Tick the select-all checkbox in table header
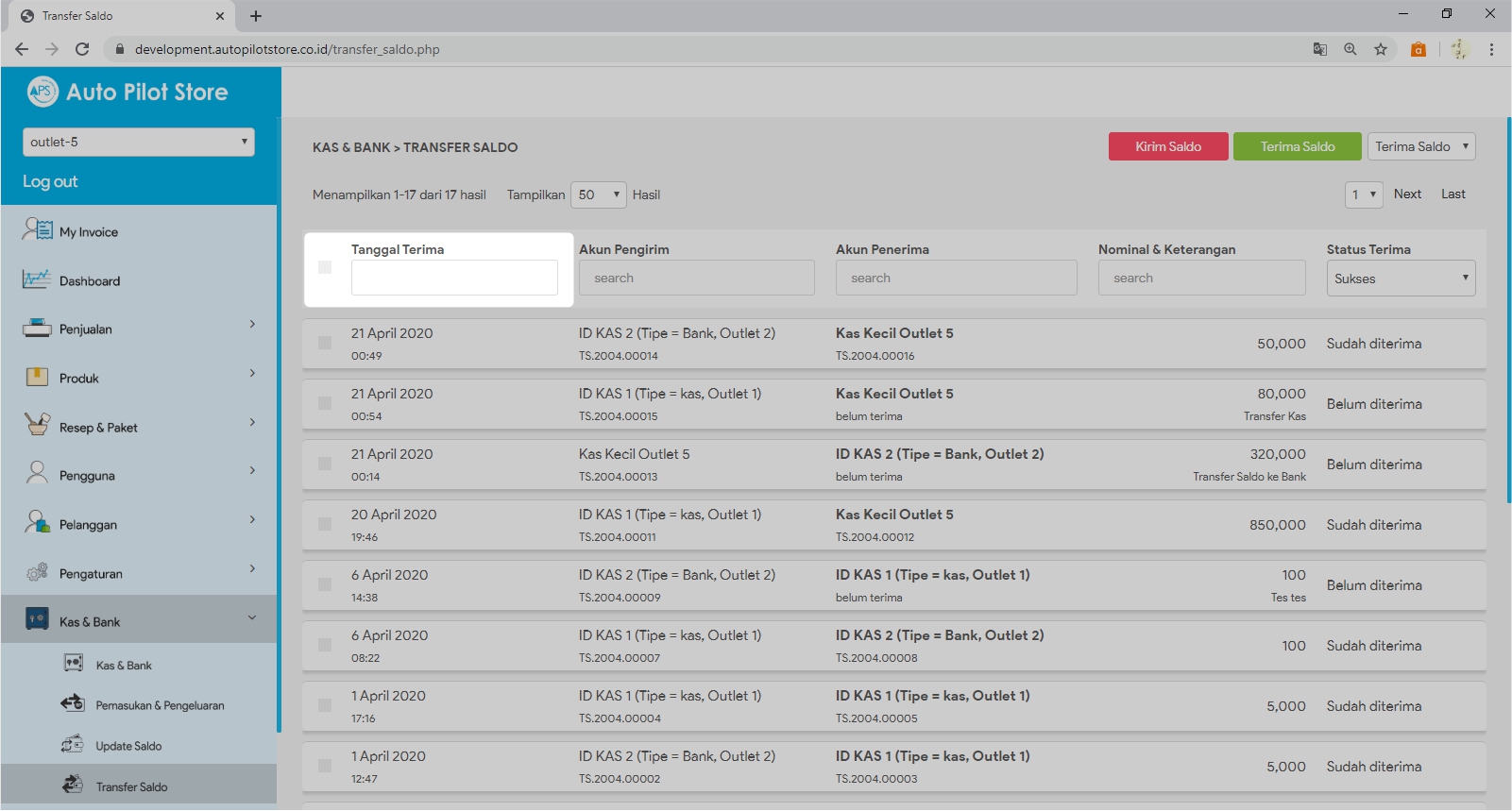The image size is (1512, 811). 325,268
